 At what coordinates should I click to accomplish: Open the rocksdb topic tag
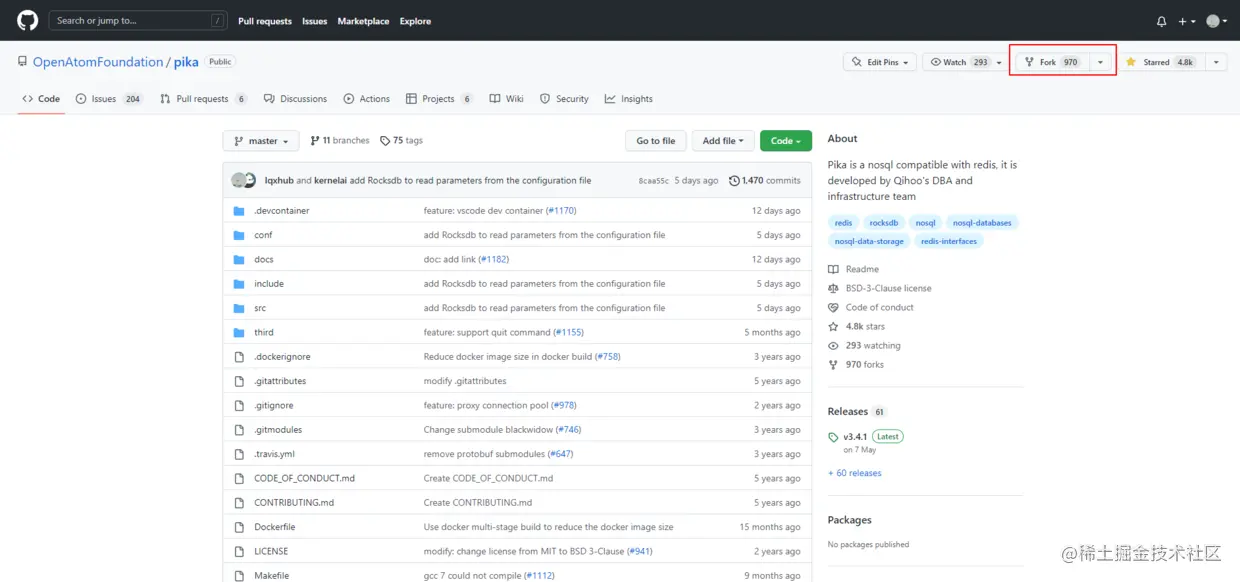[883, 222]
